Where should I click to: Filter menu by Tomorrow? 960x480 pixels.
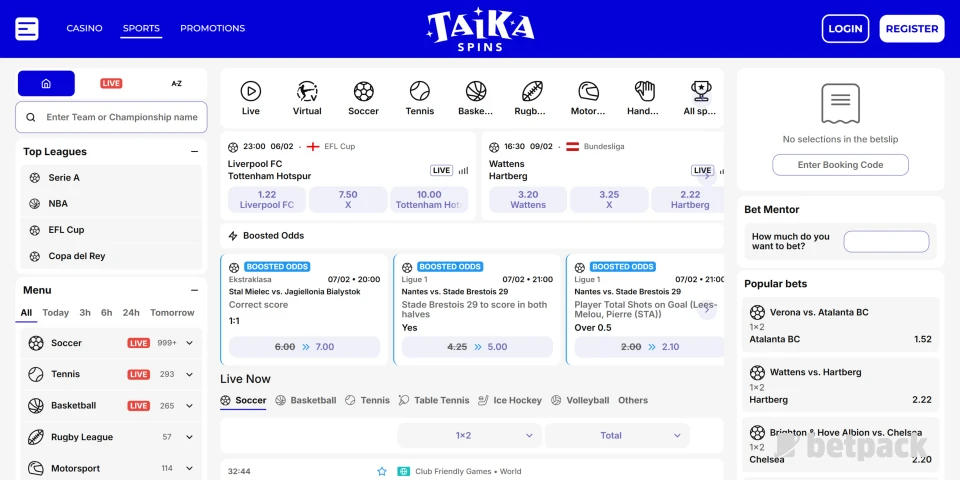(x=172, y=313)
